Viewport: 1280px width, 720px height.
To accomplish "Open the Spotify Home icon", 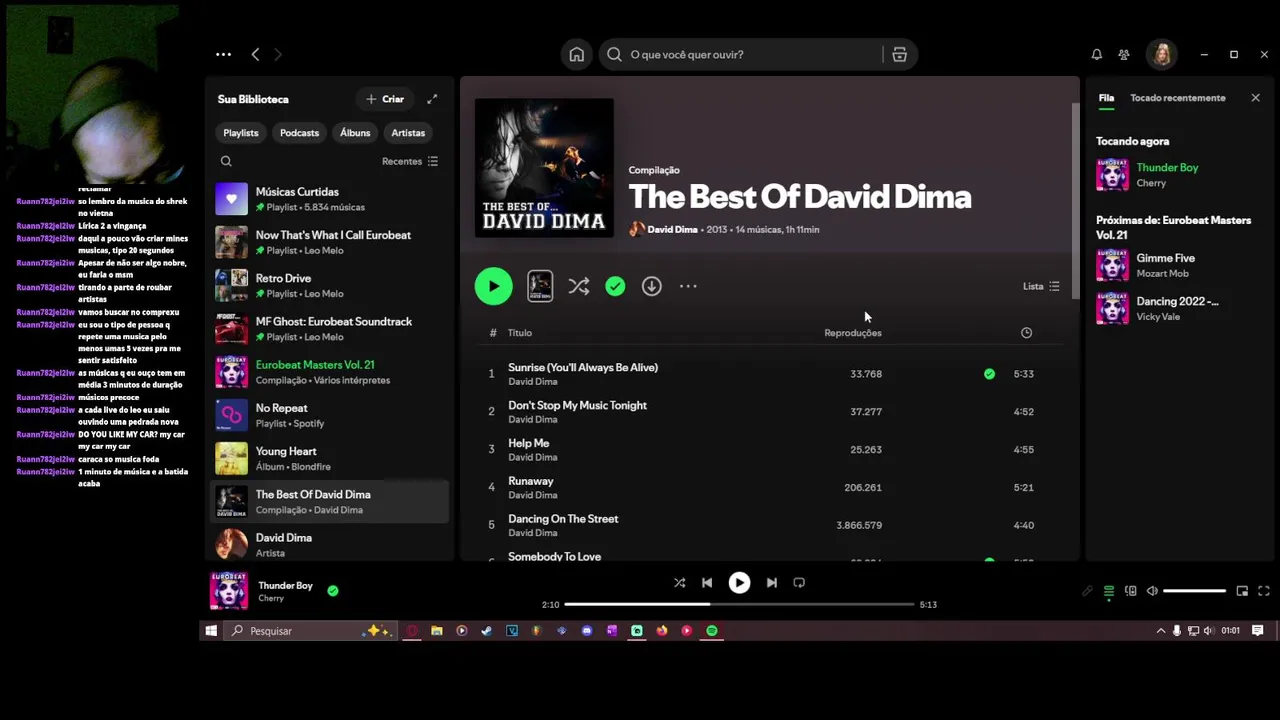I will coord(577,55).
